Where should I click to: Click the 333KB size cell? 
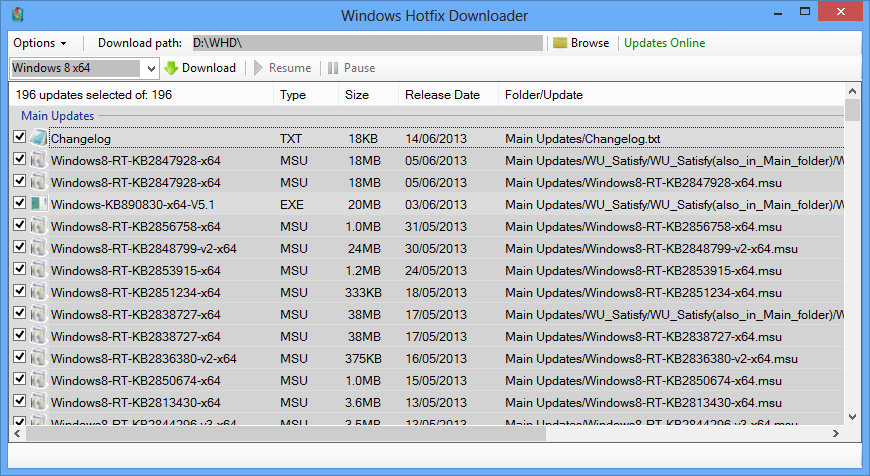point(363,292)
